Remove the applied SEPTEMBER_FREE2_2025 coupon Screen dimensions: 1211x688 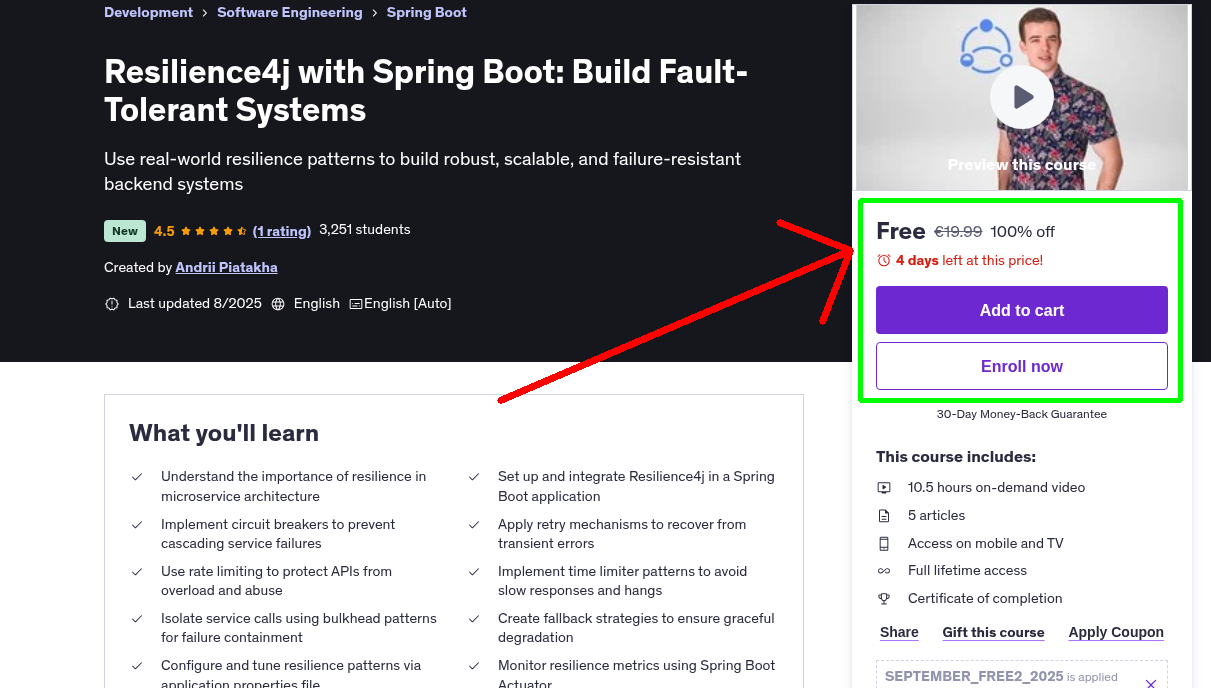click(x=1150, y=684)
